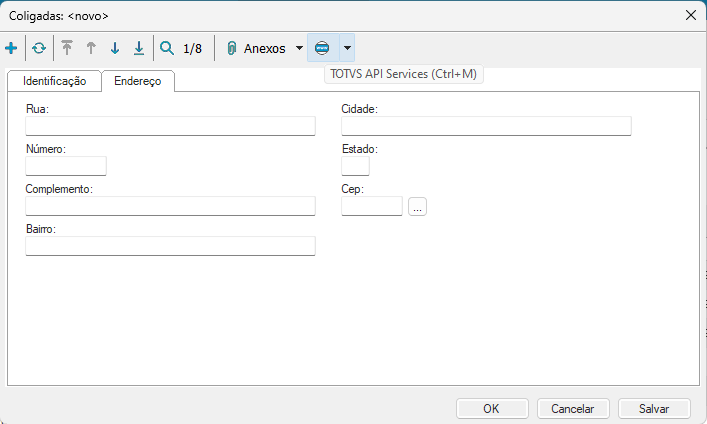Click into the Rua text field
707x424 pixels.
pyautogui.click(x=170, y=126)
